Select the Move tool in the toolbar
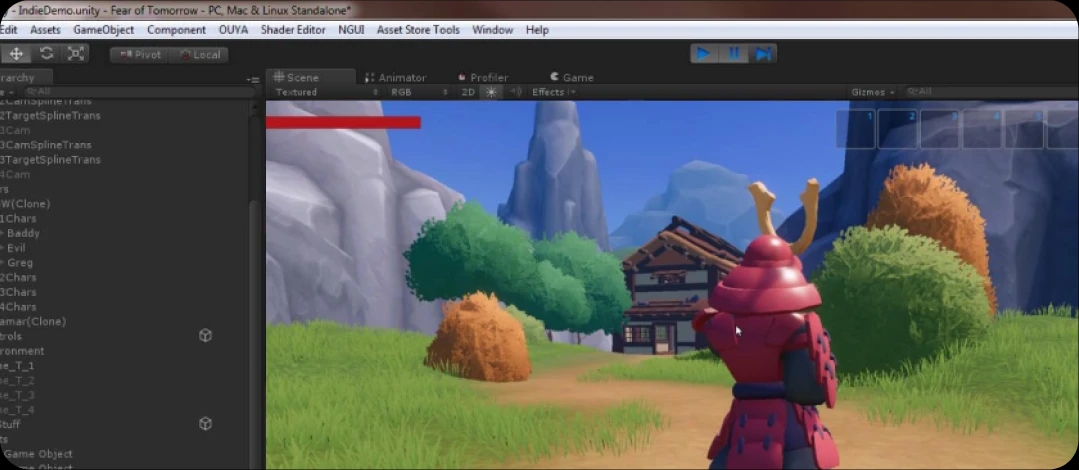This screenshot has width=1079, height=470. [x=17, y=54]
